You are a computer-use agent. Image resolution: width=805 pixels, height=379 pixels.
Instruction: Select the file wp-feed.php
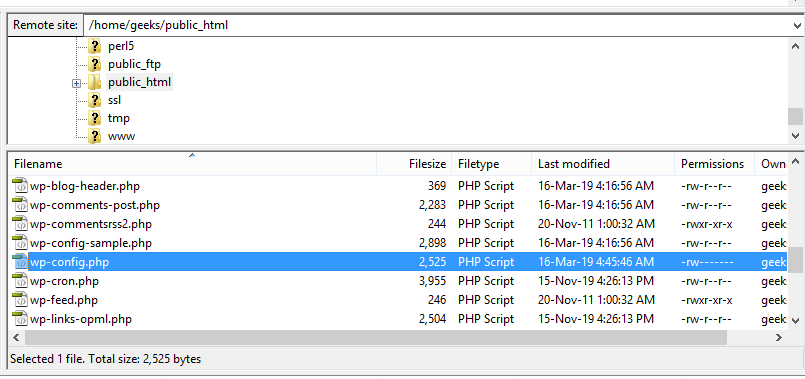tap(64, 300)
